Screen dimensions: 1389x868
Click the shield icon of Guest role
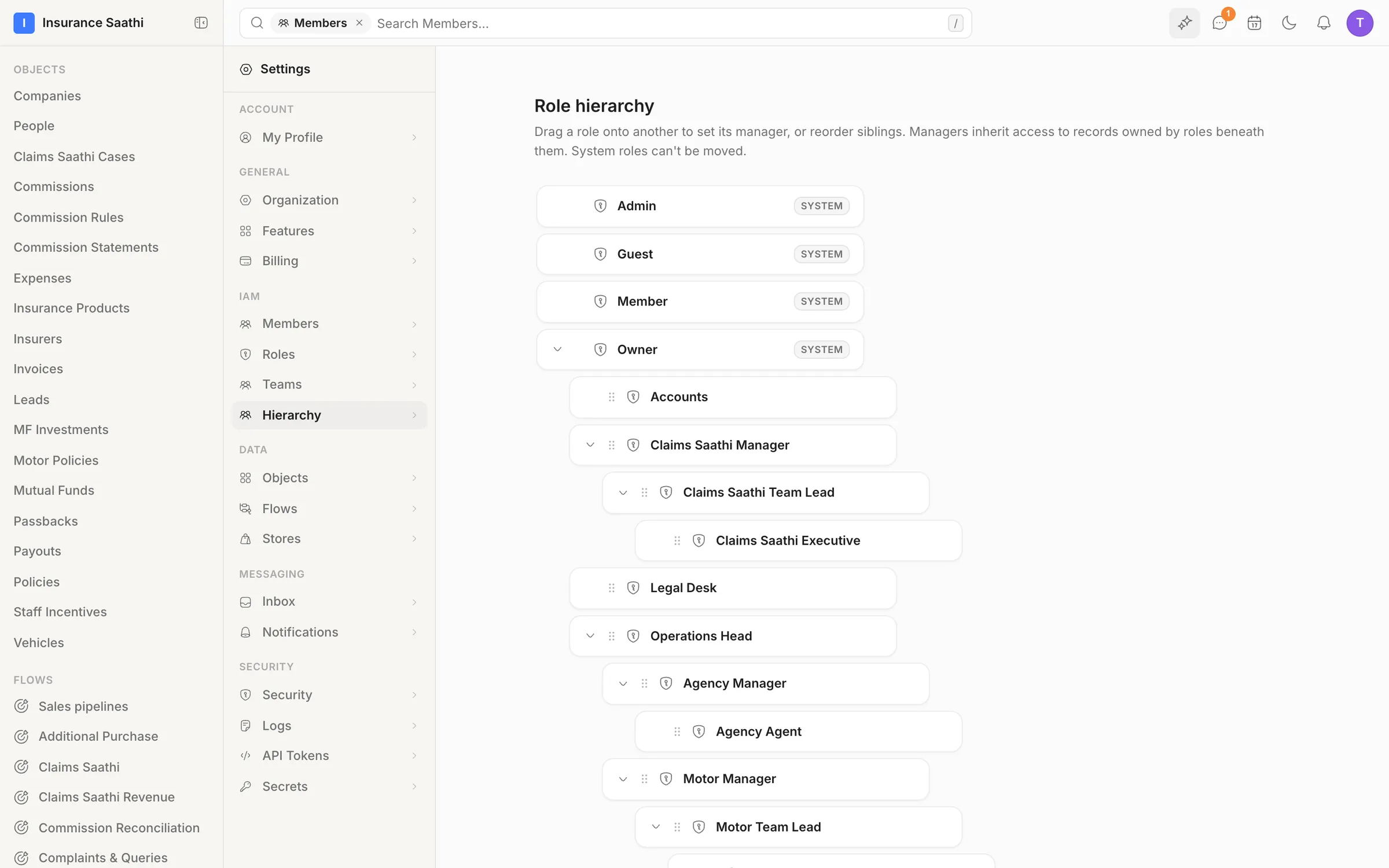point(600,254)
